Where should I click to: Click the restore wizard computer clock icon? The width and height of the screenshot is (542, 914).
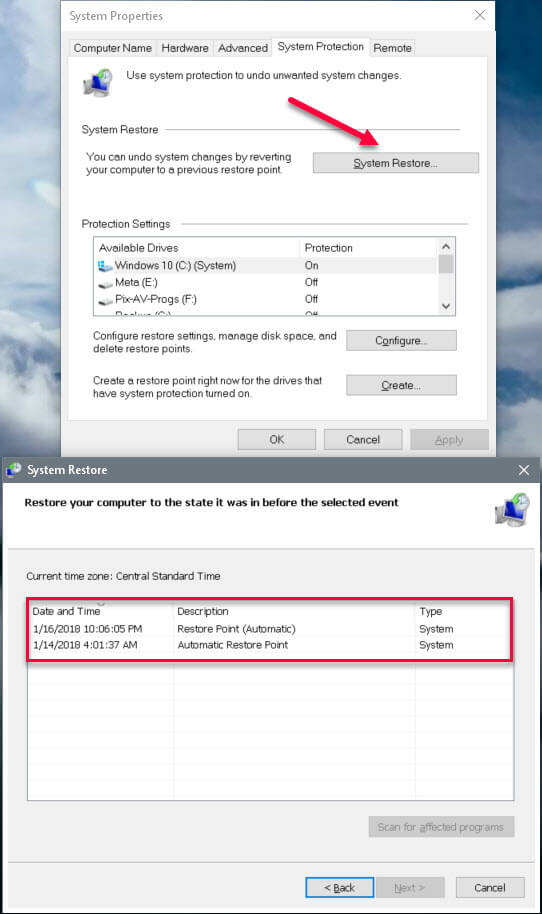click(512, 509)
